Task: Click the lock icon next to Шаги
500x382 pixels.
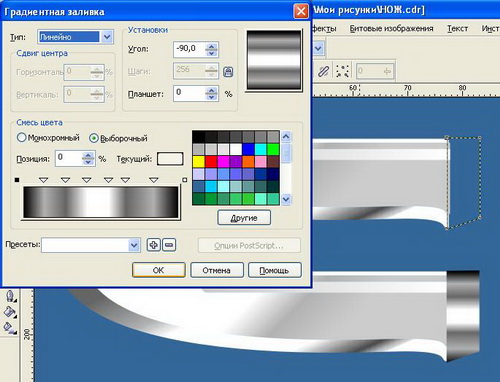Action: pos(228,72)
